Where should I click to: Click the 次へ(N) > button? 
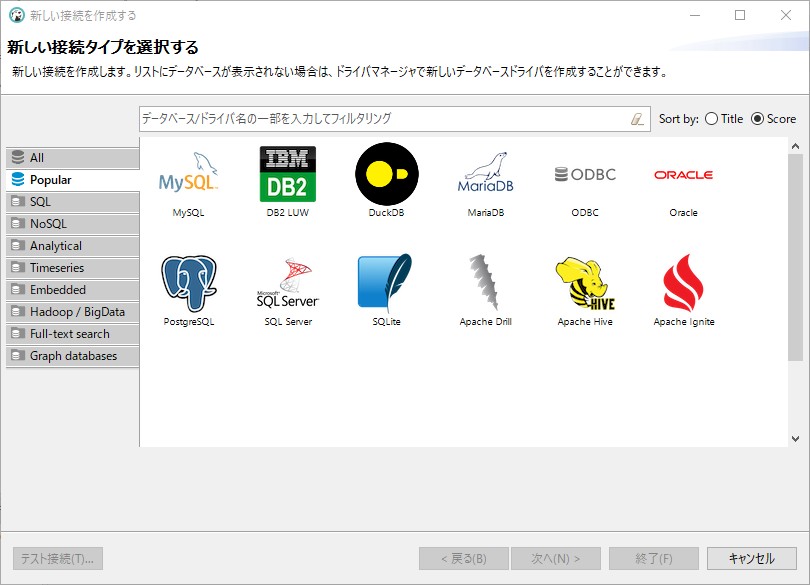pyautogui.click(x=556, y=558)
